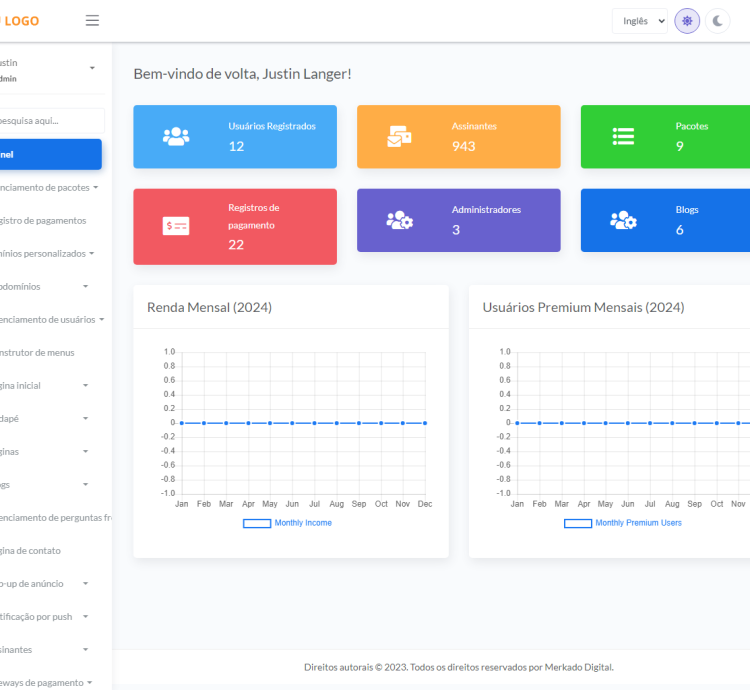Click the Usuários Registrados users icon
750x690 pixels.
(x=176, y=137)
